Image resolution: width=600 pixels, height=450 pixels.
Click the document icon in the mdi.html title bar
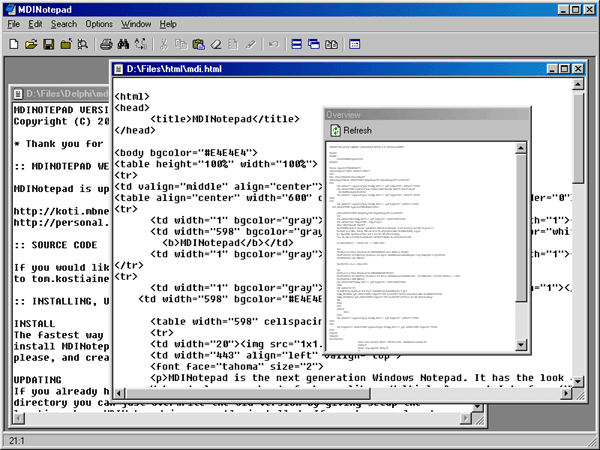tap(119, 69)
